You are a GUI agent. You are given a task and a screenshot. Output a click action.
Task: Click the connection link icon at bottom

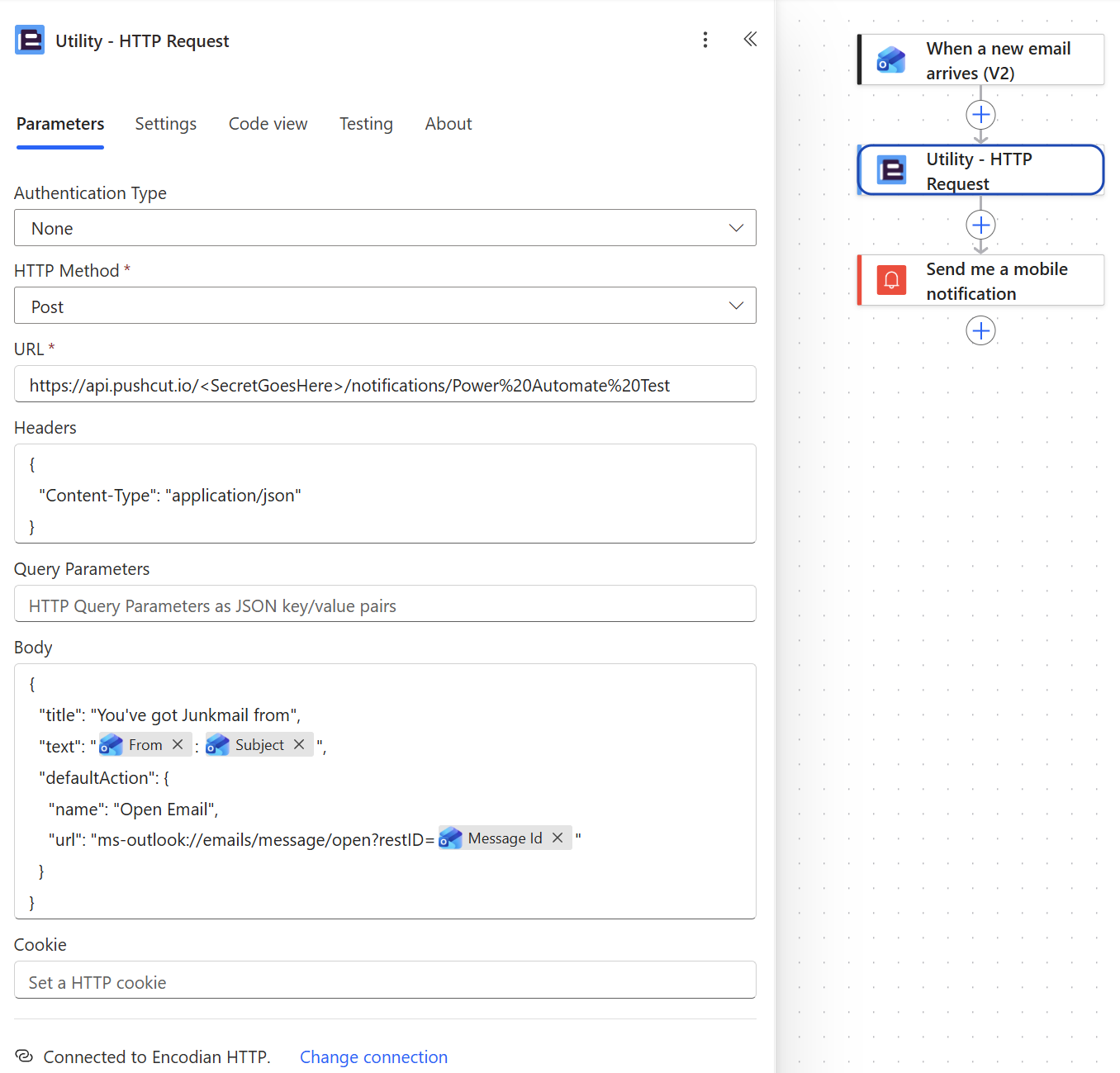click(24, 1056)
